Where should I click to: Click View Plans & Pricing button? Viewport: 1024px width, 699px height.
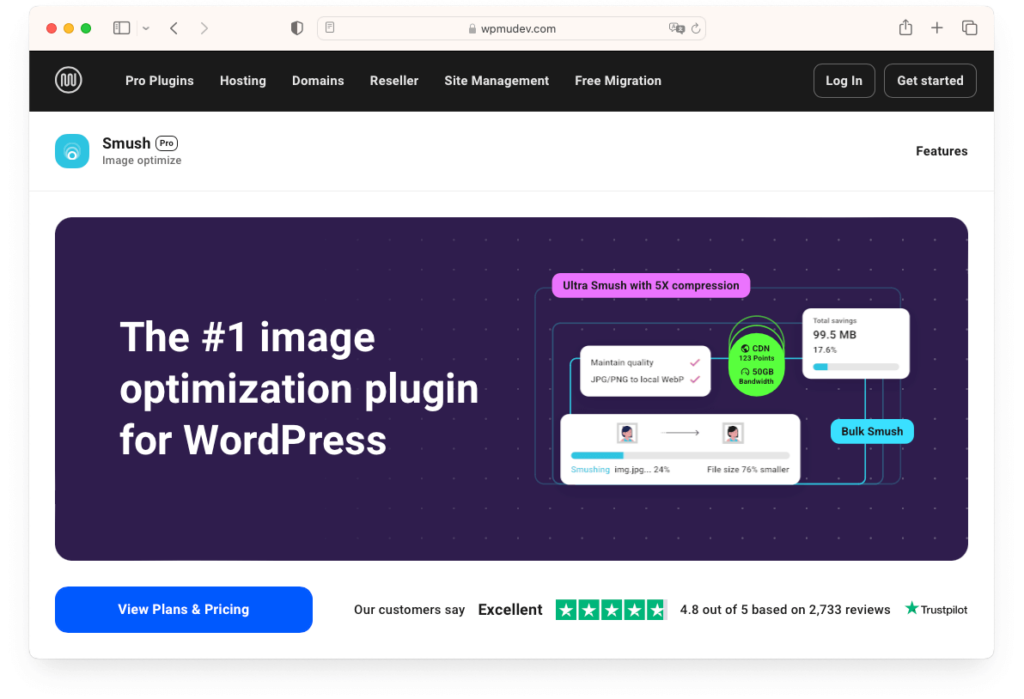(x=184, y=610)
